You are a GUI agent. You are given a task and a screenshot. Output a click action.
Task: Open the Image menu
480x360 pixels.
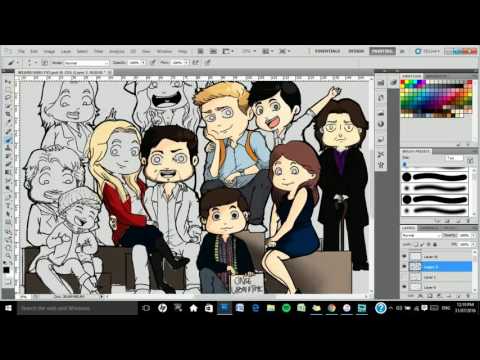(x=49, y=51)
